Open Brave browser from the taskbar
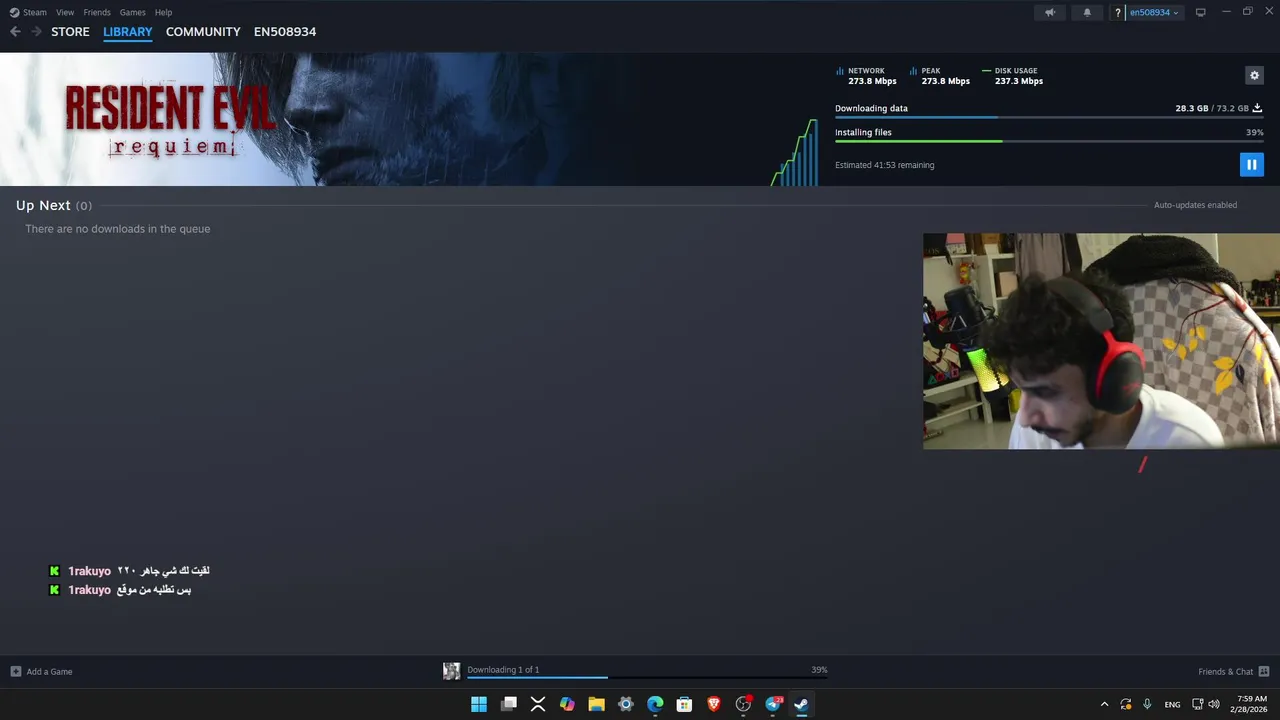This screenshot has height=720, width=1280. 714,704
